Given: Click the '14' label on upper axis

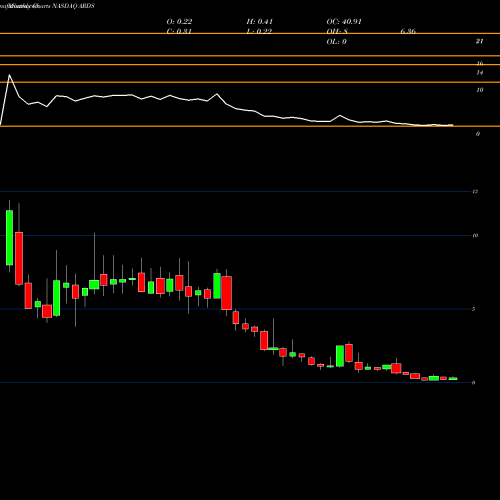Looking at the screenshot, I should click(480, 72).
